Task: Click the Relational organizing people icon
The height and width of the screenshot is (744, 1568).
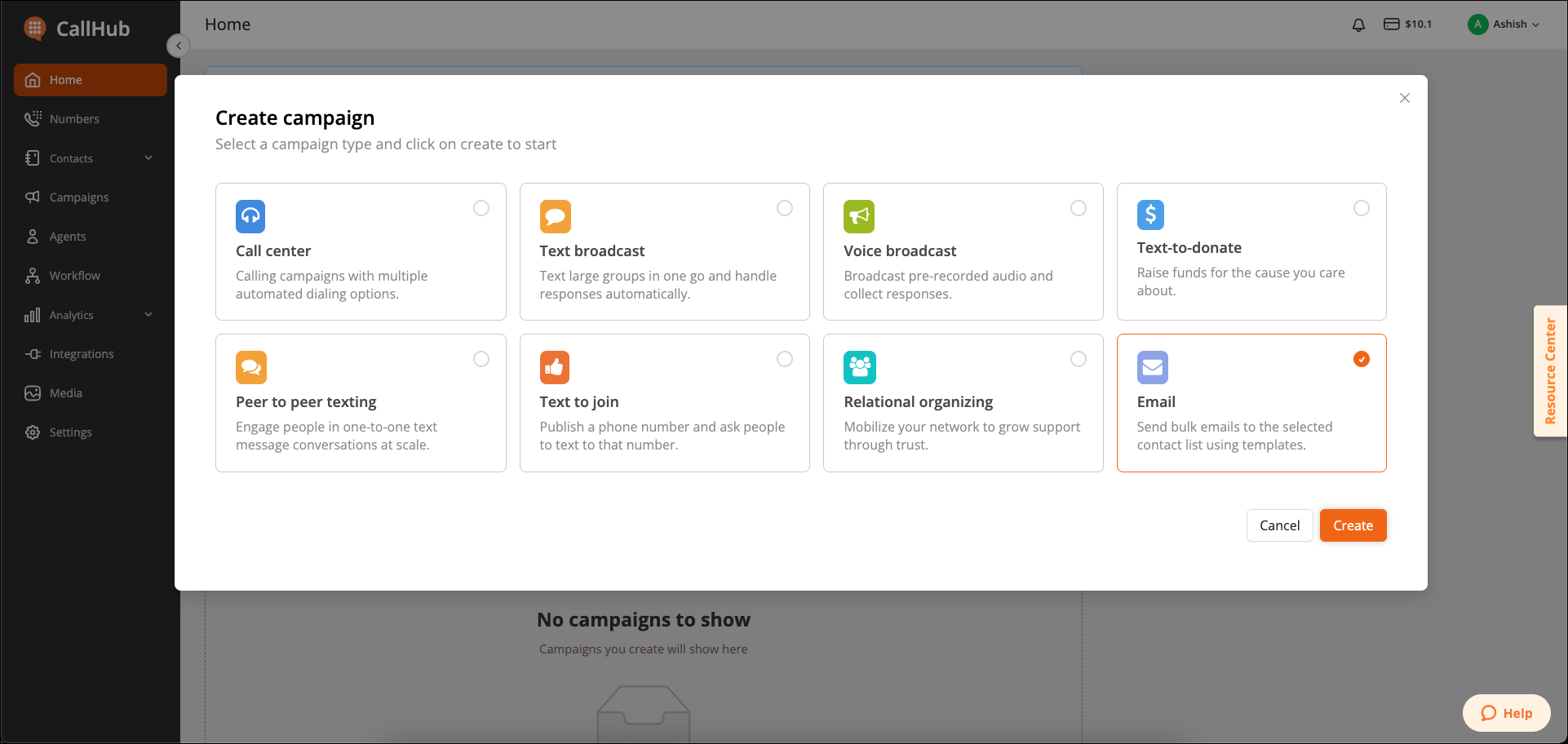Action: [x=860, y=367]
